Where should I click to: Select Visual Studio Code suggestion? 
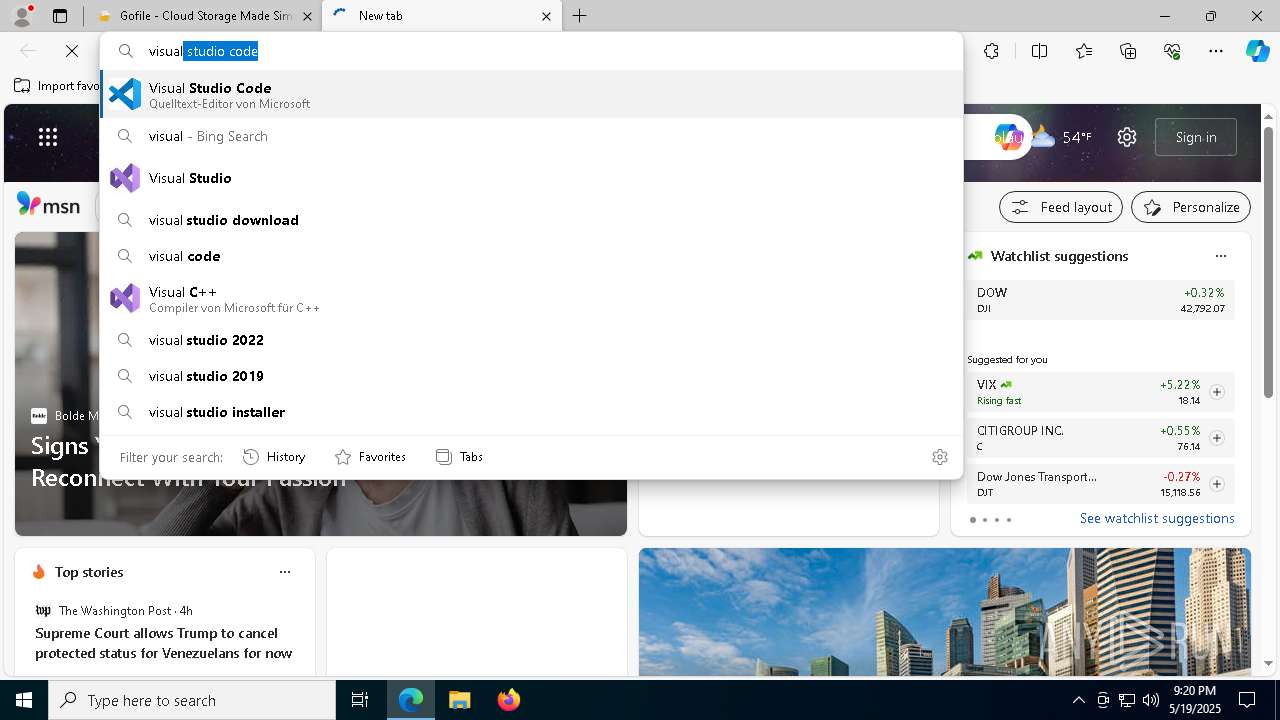click(531, 94)
